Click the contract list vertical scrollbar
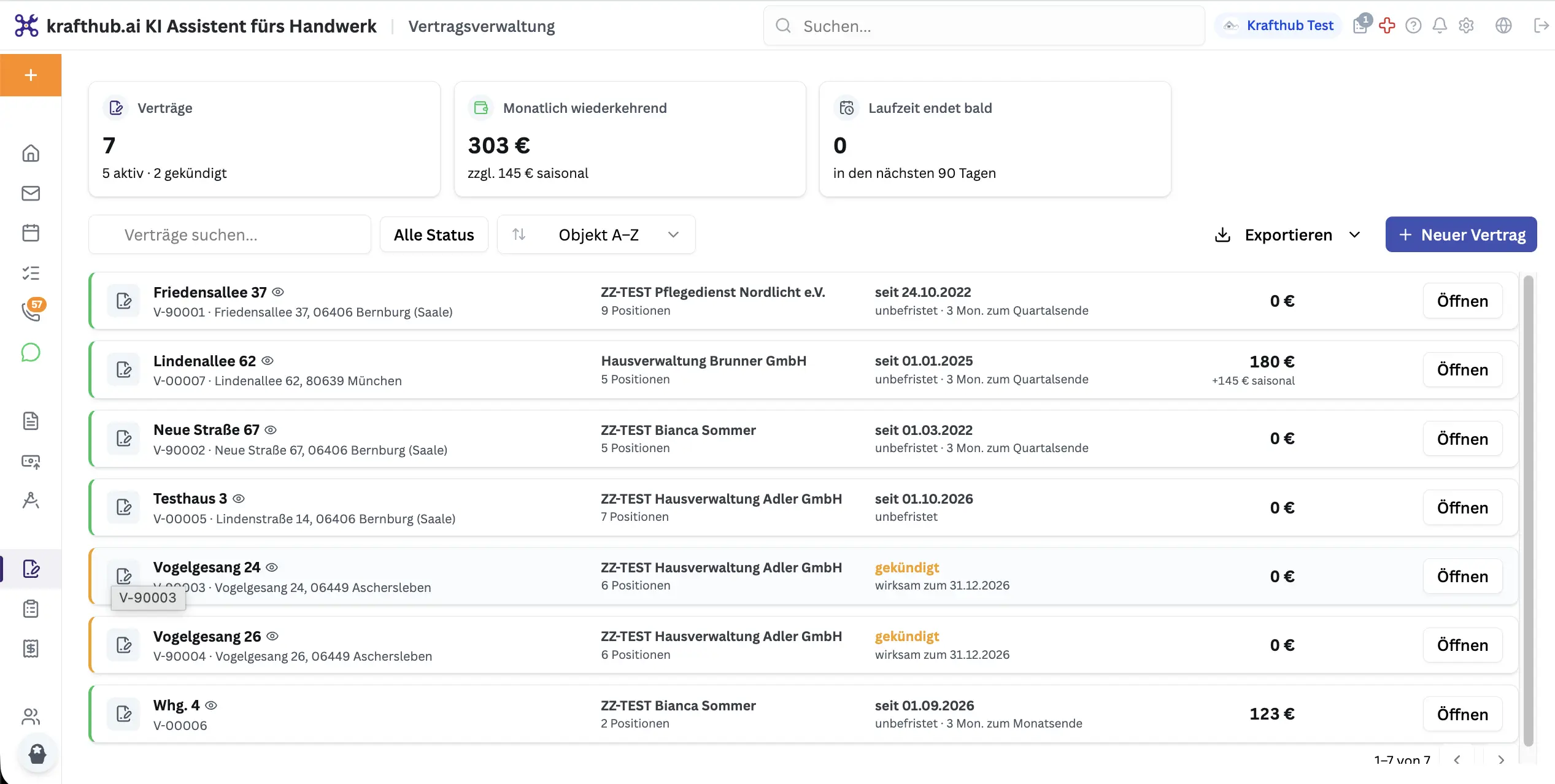 click(x=1528, y=510)
